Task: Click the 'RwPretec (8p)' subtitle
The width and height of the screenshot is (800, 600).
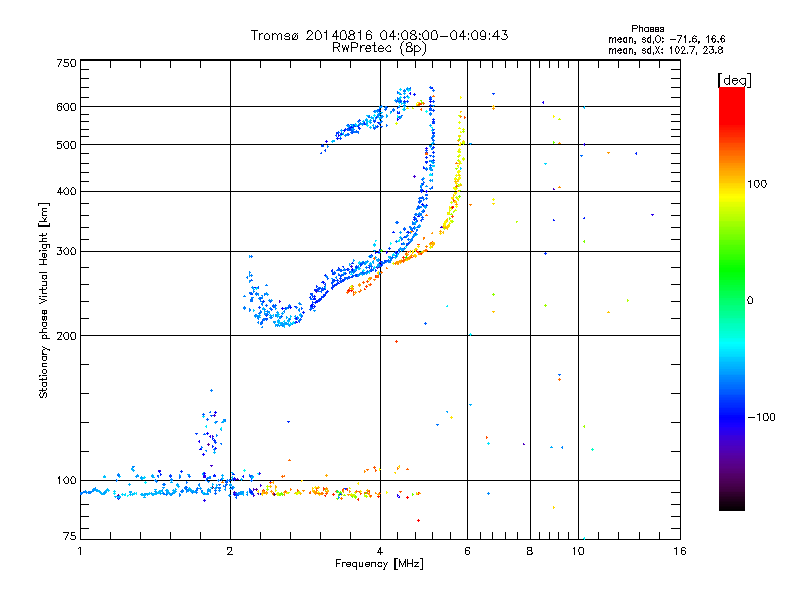Action: coord(379,48)
